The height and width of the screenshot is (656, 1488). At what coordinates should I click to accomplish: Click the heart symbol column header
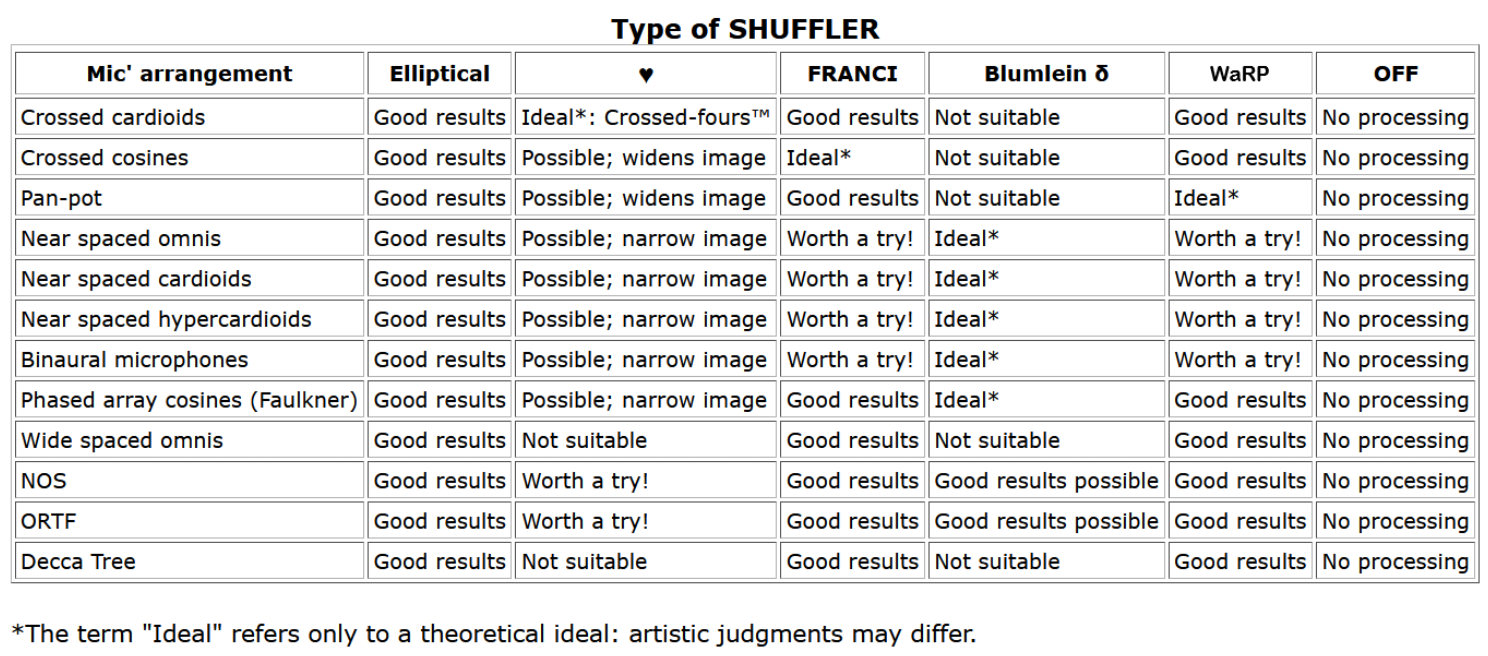click(x=646, y=74)
